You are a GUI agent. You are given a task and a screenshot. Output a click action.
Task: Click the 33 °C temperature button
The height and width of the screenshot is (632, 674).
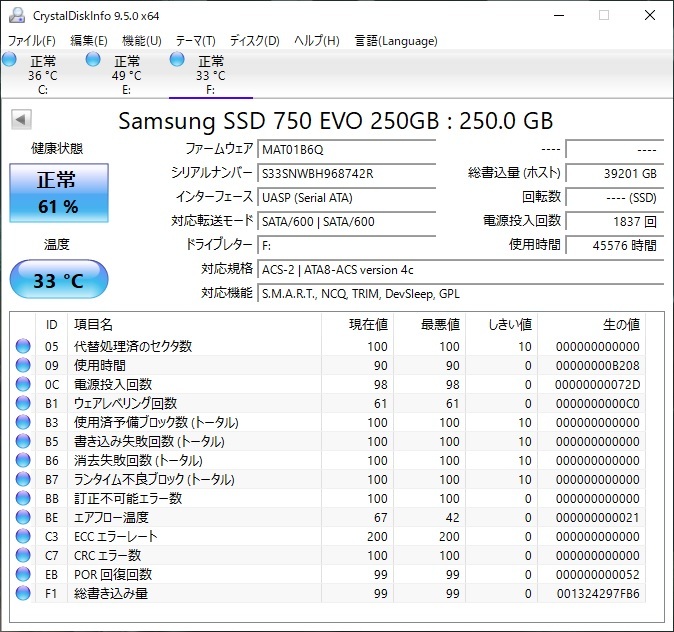pyautogui.click(x=59, y=279)
